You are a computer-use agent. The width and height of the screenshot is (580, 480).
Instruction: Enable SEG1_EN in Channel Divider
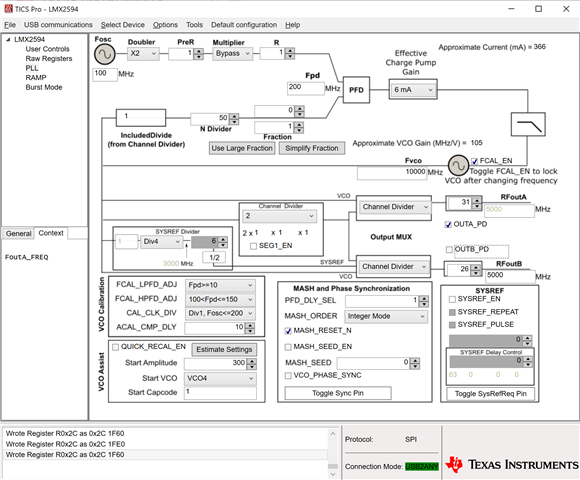(x=253, y=246)
